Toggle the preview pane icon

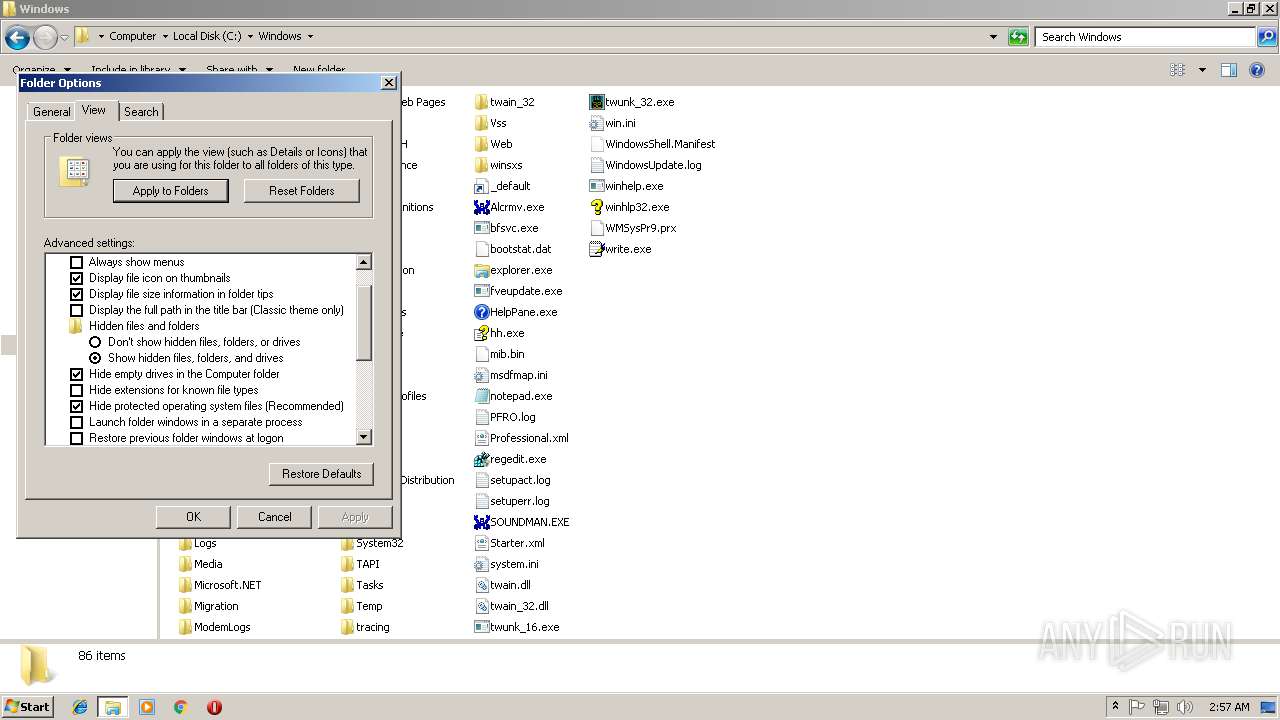click(1229, 70)
